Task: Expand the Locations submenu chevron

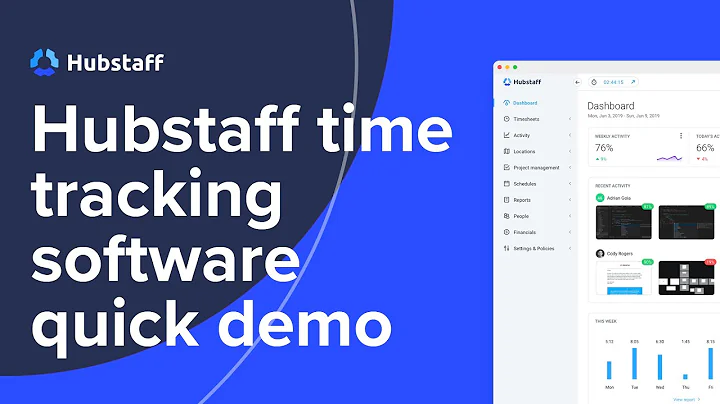Action: pyautogui.click(x=570, y=151)
